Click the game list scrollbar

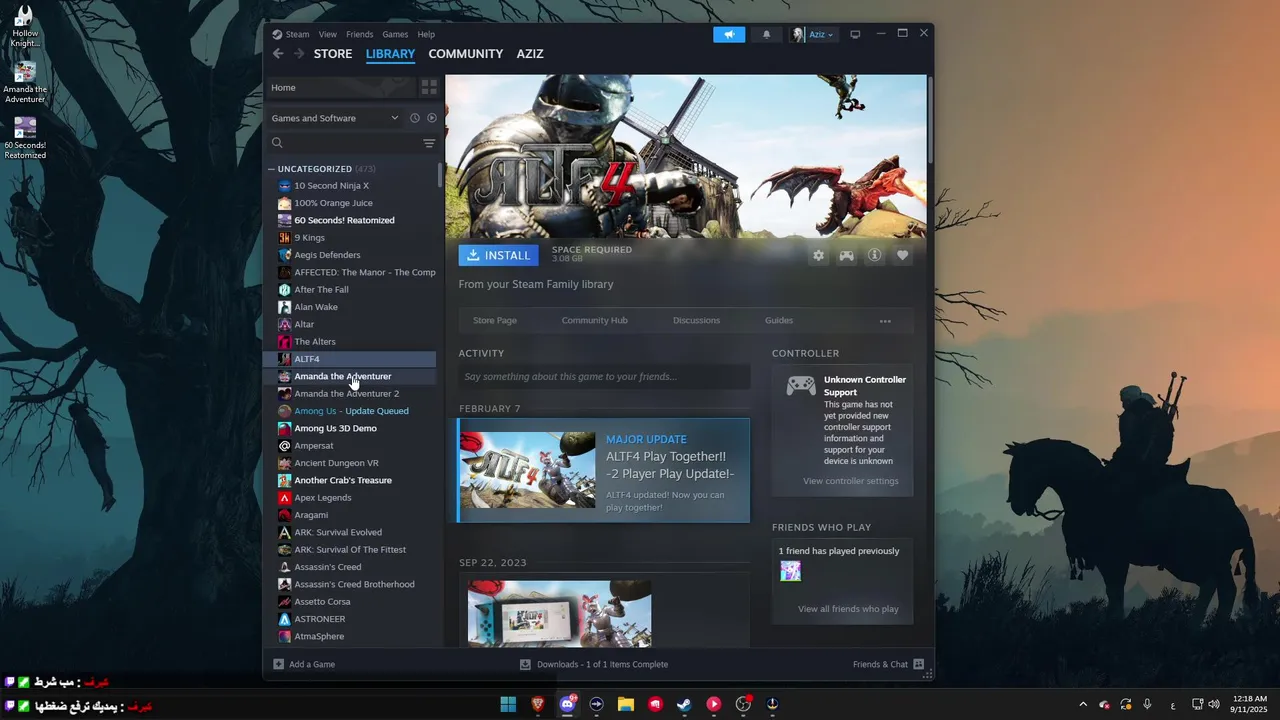click(x=440, y=175)
